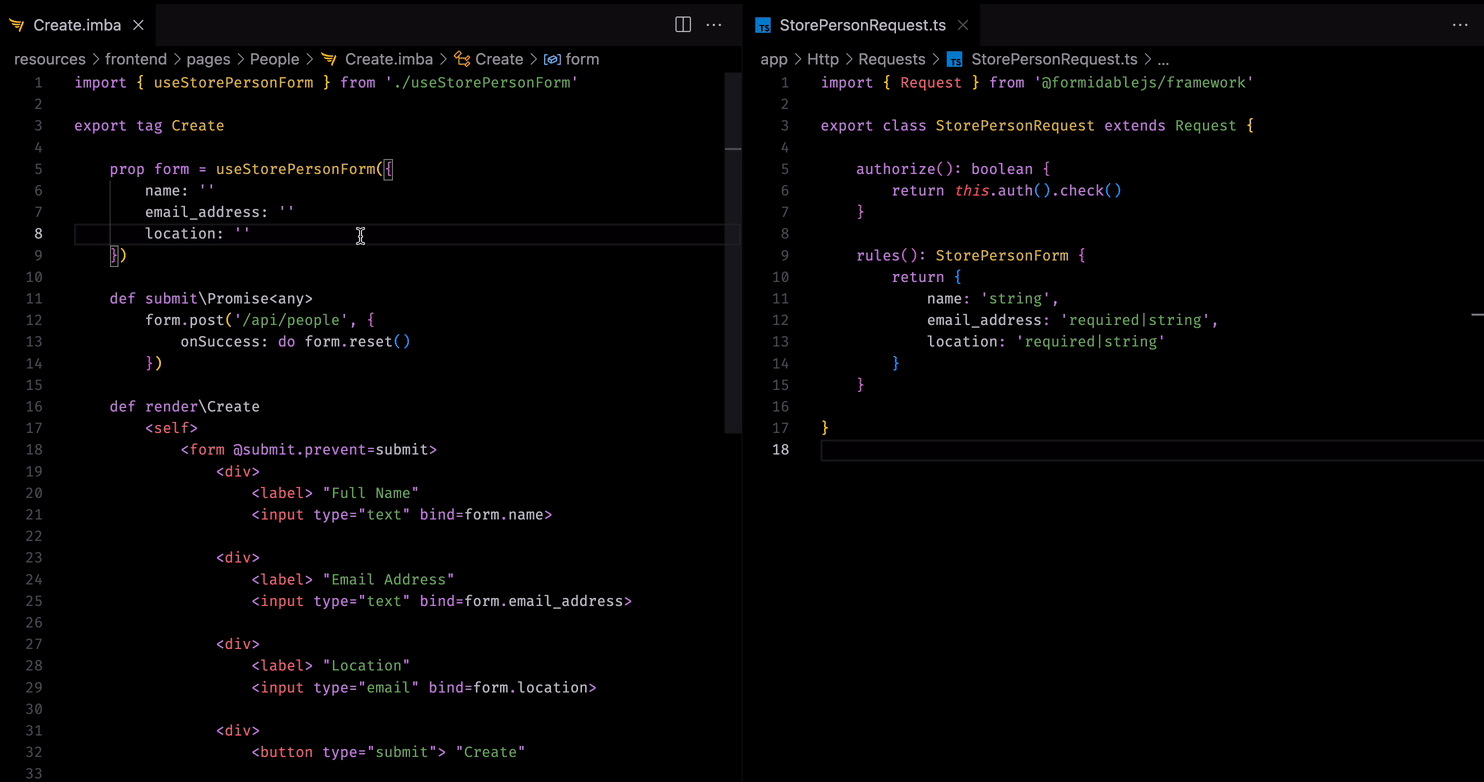Open 'frontend' breadcrumb segment
1484x782 pixels.
click(136, 59)
